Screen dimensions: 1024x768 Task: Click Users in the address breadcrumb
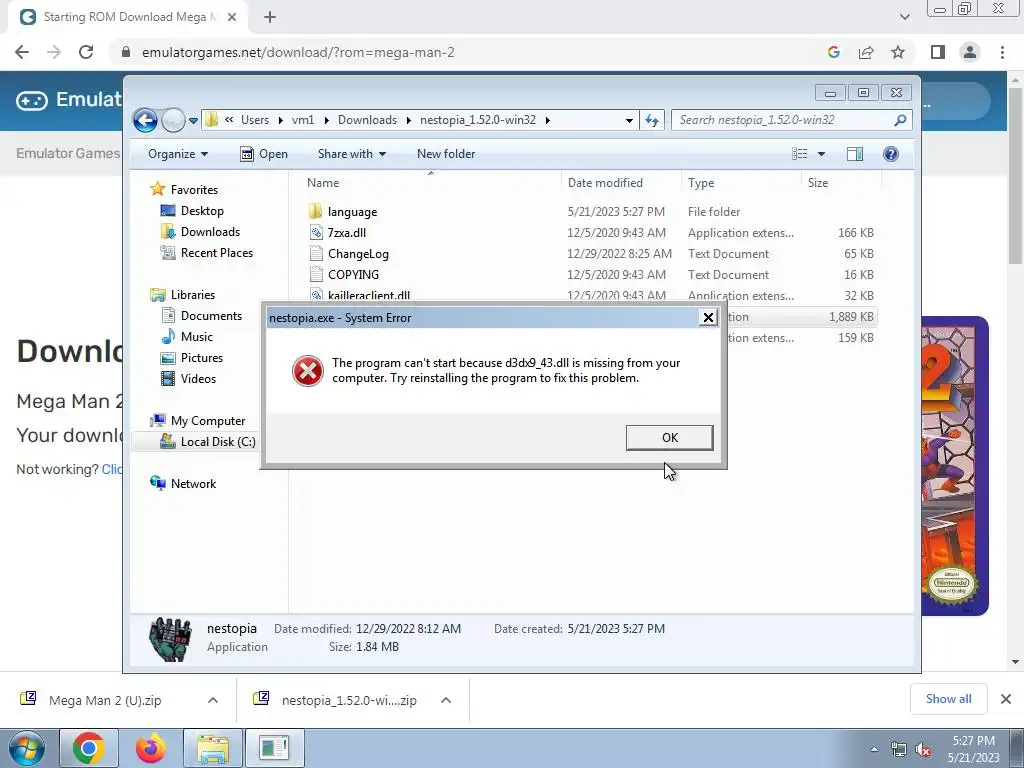point(255,120)
